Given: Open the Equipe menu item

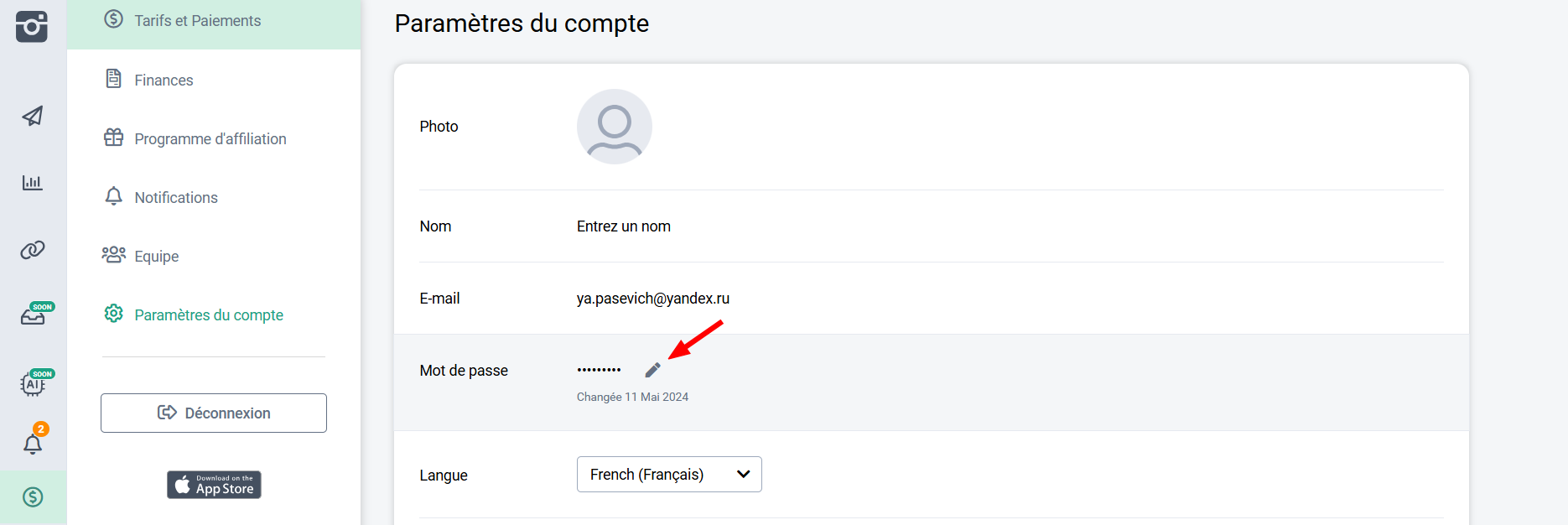Looking at the screenshot, I should (x=157, y=257).
